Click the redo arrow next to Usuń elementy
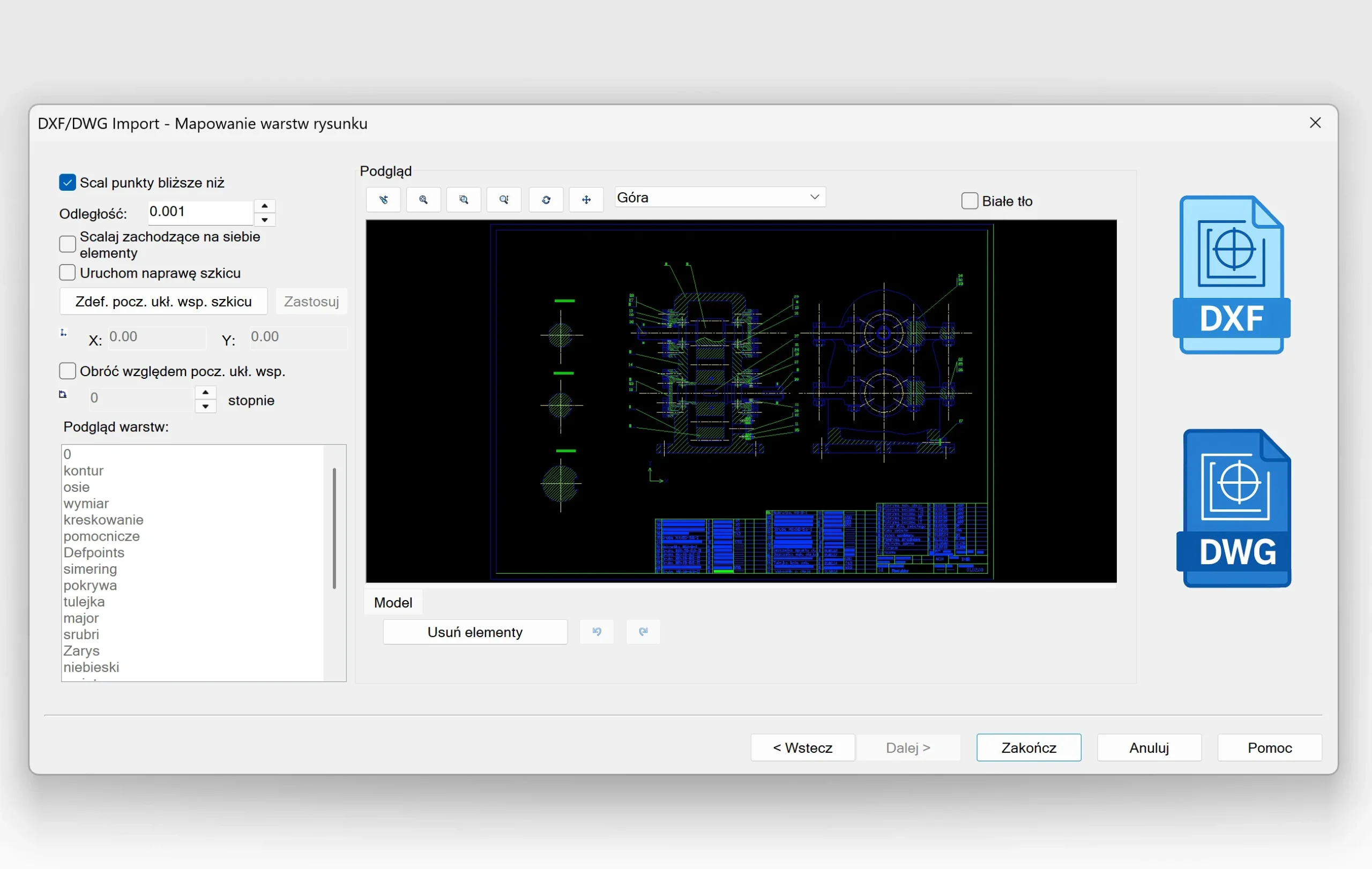 point(643,632)
